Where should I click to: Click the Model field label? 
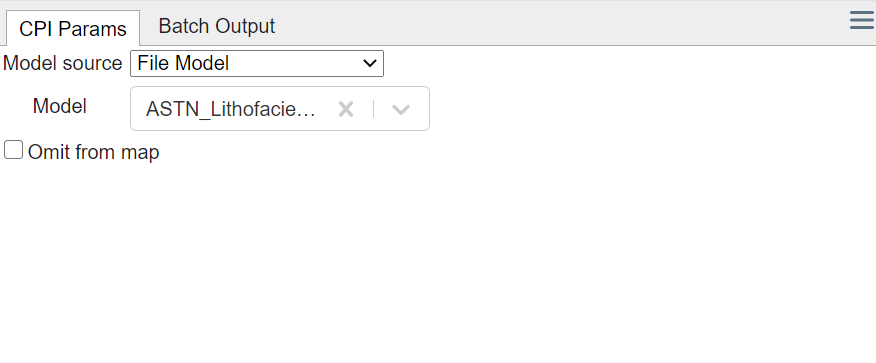tap(60, 106)
